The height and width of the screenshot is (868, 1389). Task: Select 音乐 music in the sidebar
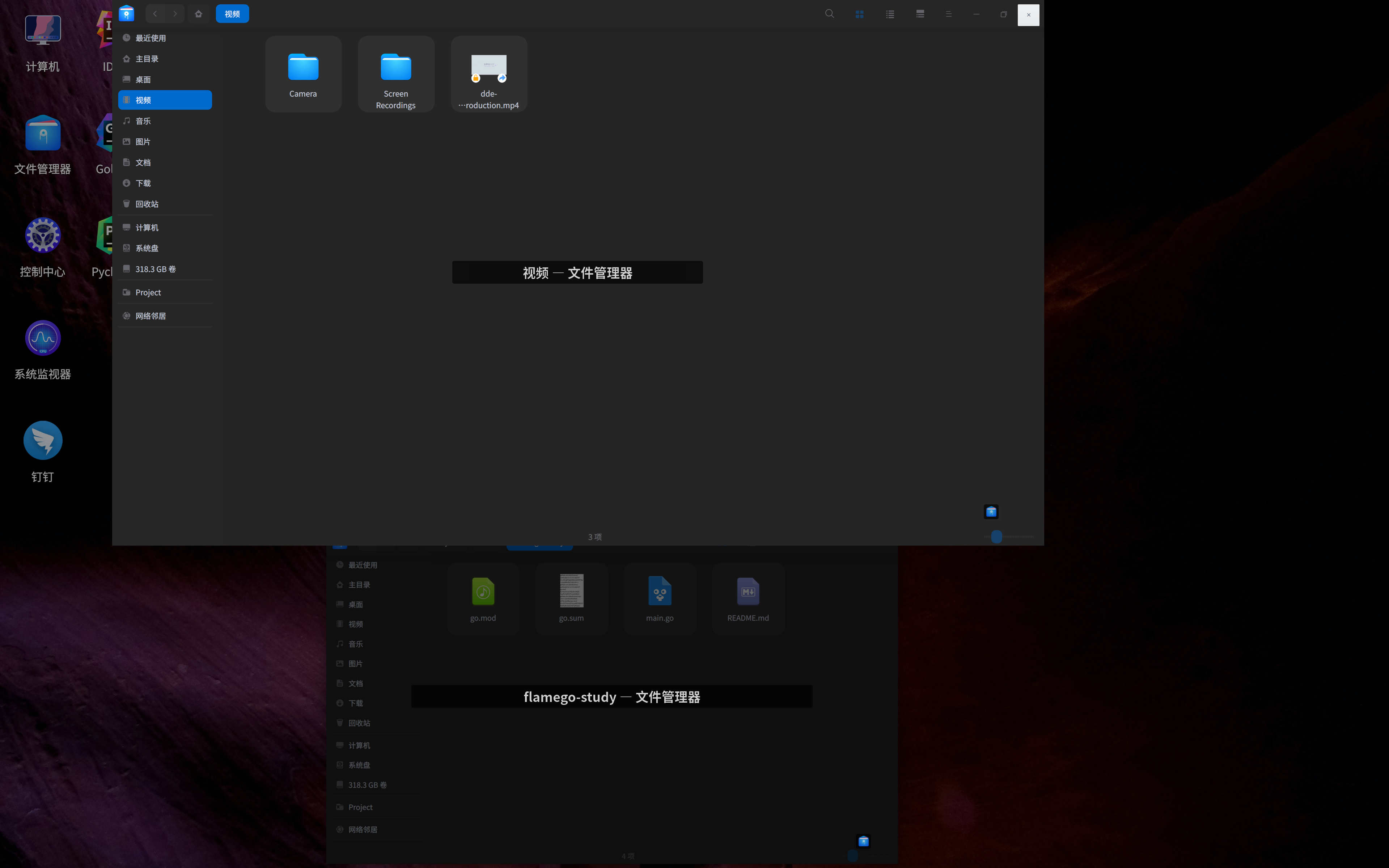click(x=143, y=121)
